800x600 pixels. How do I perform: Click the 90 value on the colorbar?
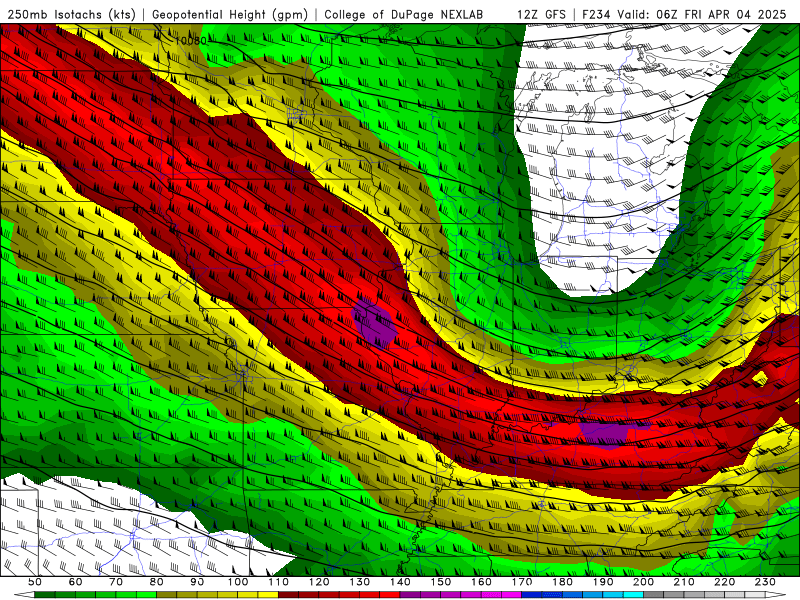197,582
